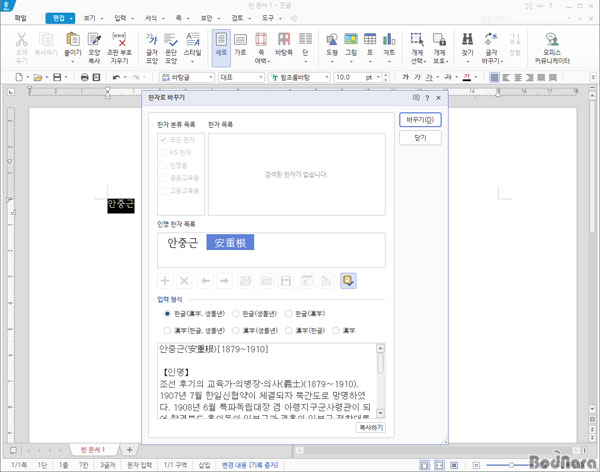
Task: Click the 개체 선택 object select icon
Action: pyautogui.click(x=417, y=48)
